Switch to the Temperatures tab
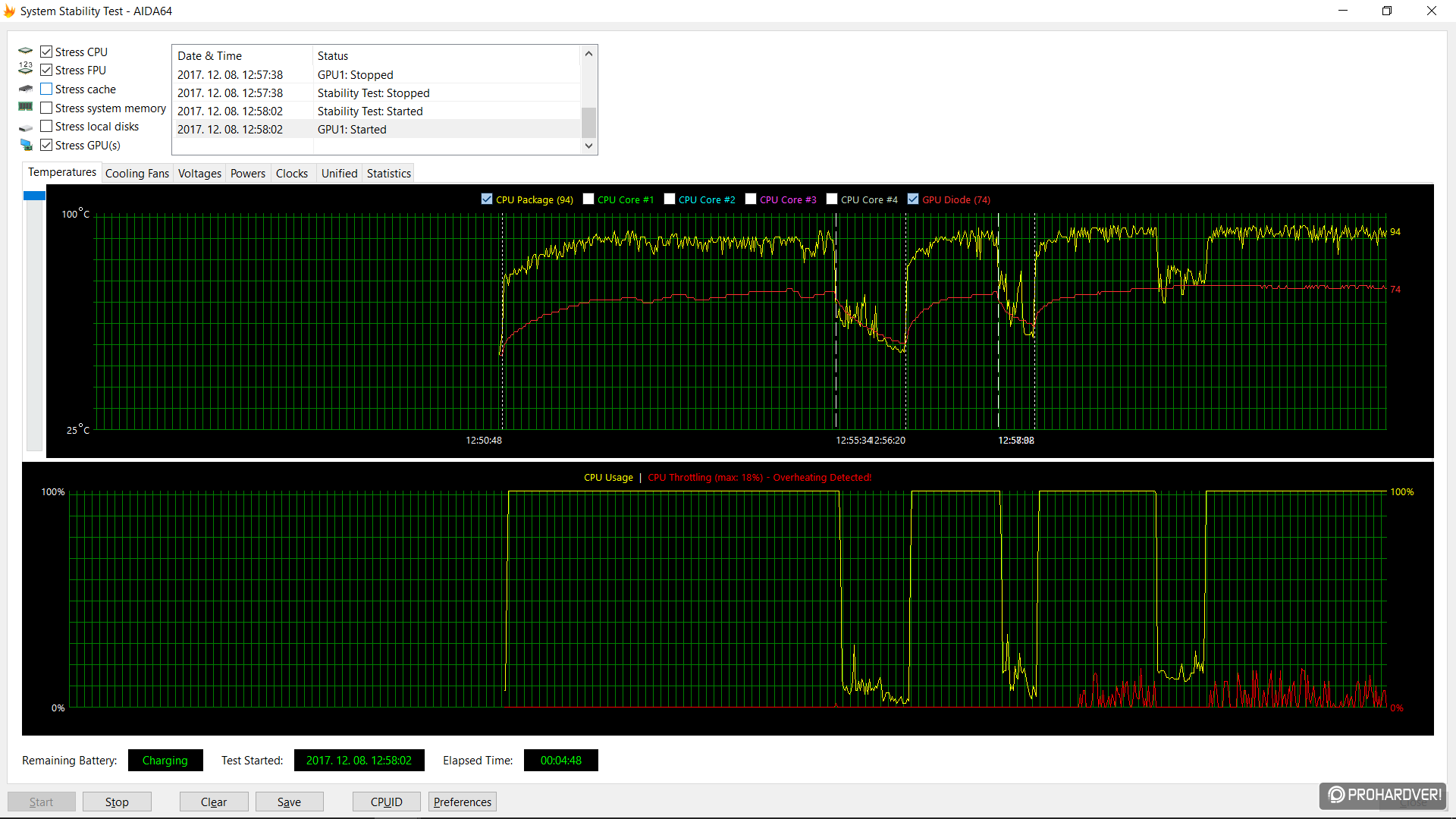The width and height of the screenshot is (1456, 819). [62, 172]
